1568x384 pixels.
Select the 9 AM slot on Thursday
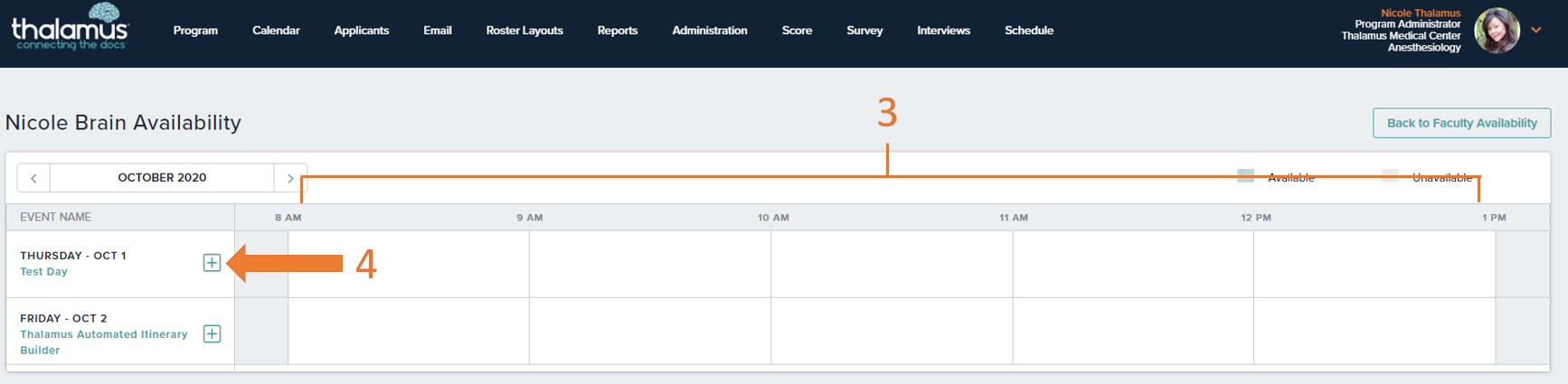[650, 264]
